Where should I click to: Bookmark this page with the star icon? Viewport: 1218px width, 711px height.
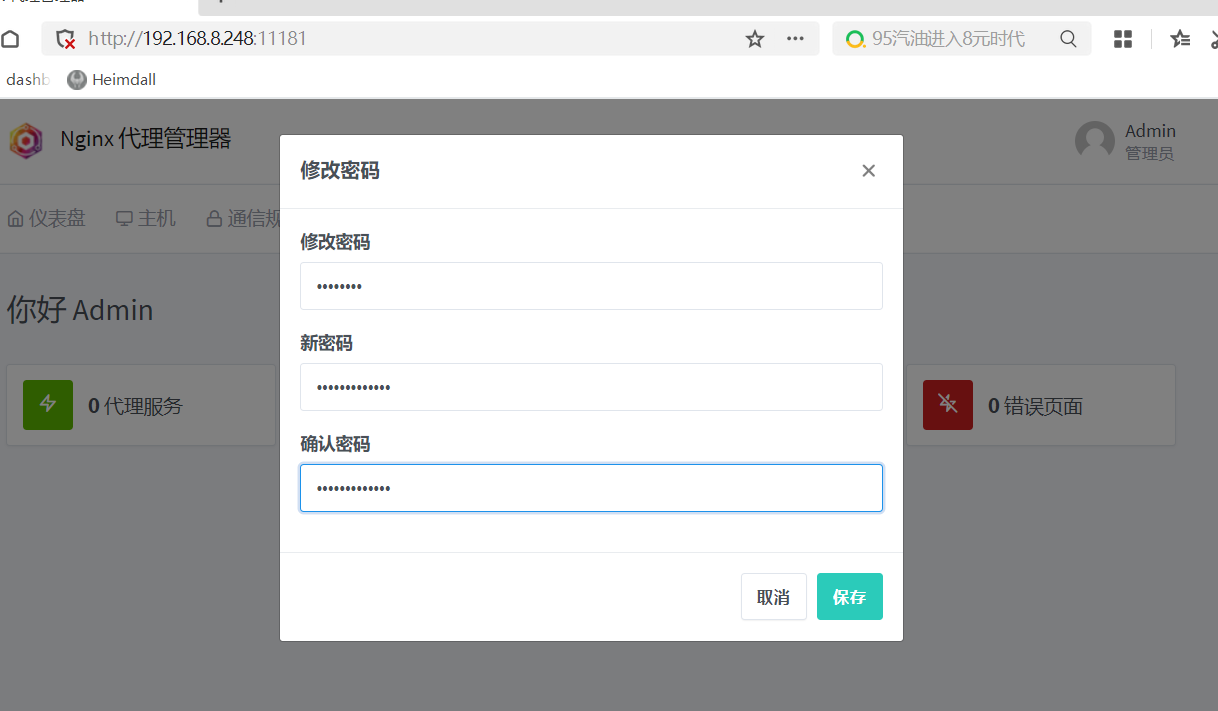pyautogui.click(x=755, y=39)
